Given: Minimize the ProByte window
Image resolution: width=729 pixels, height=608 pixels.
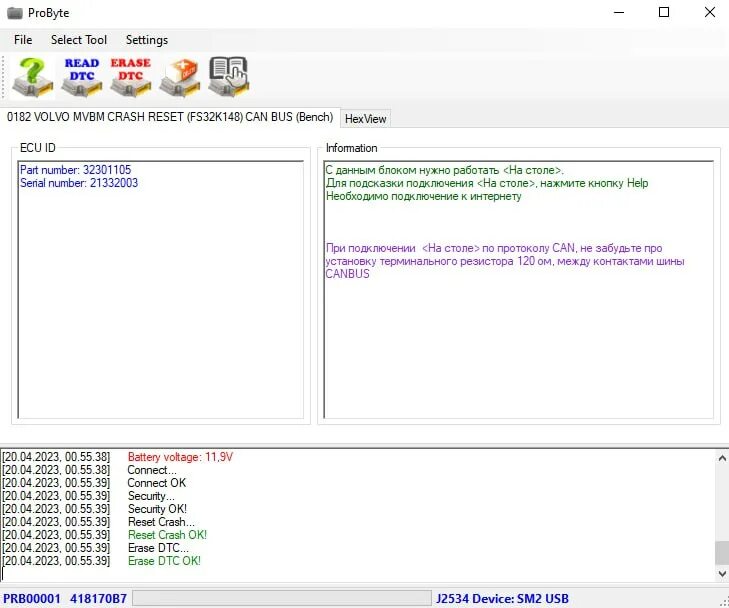Looking at the screenshot, I should click(619, 13).
